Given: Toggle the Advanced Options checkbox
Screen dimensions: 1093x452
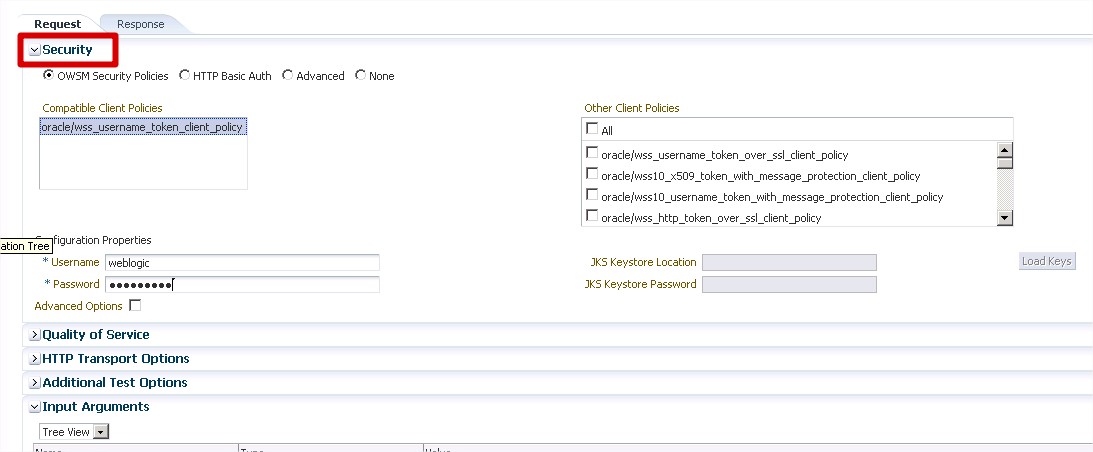Looking at the screenshot, I should point(135,306).
